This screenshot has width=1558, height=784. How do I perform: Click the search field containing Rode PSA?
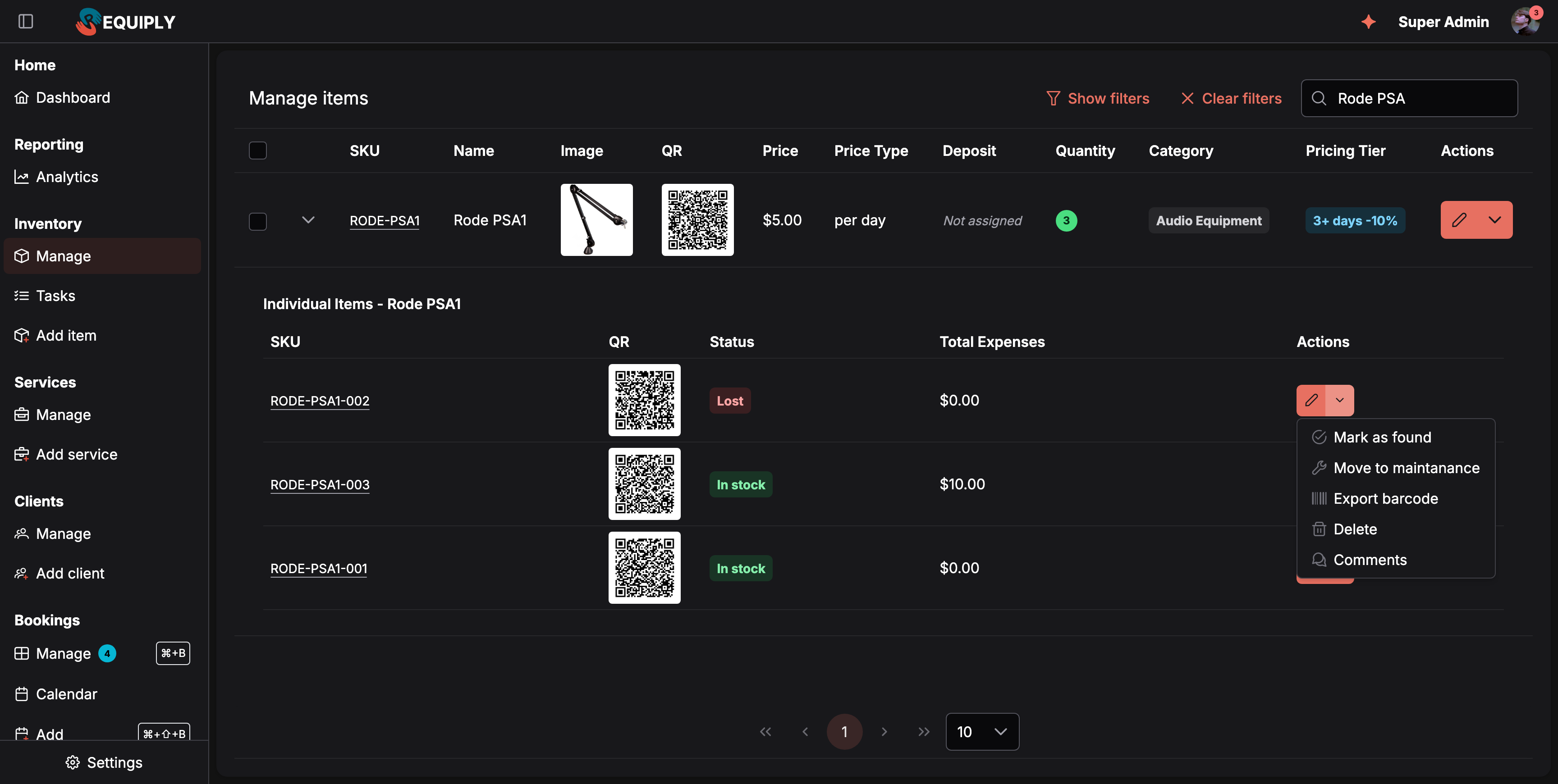click(1409, 99)
